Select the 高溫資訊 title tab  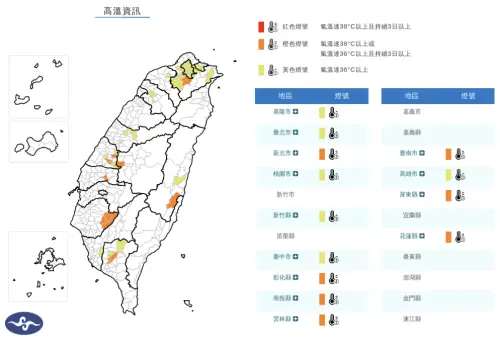pos(122,11)
